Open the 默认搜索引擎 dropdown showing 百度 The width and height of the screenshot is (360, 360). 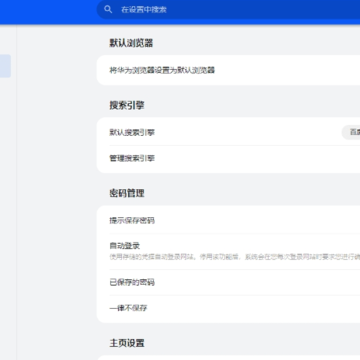click(351, 133)
